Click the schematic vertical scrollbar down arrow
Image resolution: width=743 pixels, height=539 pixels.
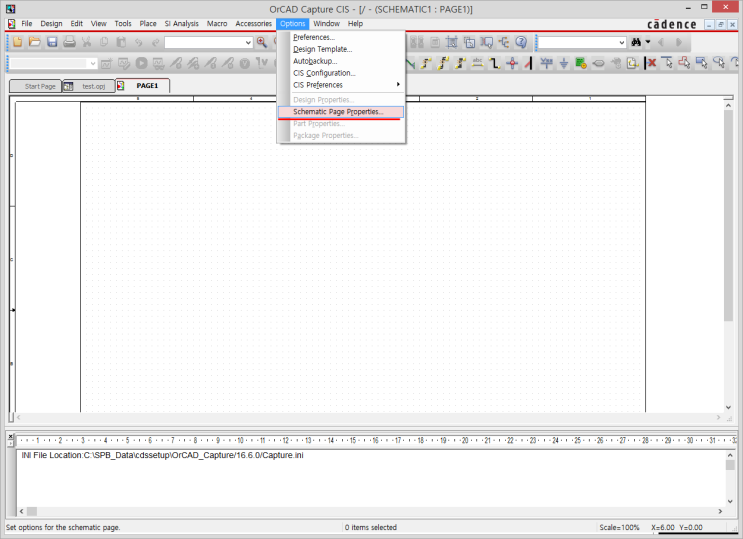pos(728,407)
